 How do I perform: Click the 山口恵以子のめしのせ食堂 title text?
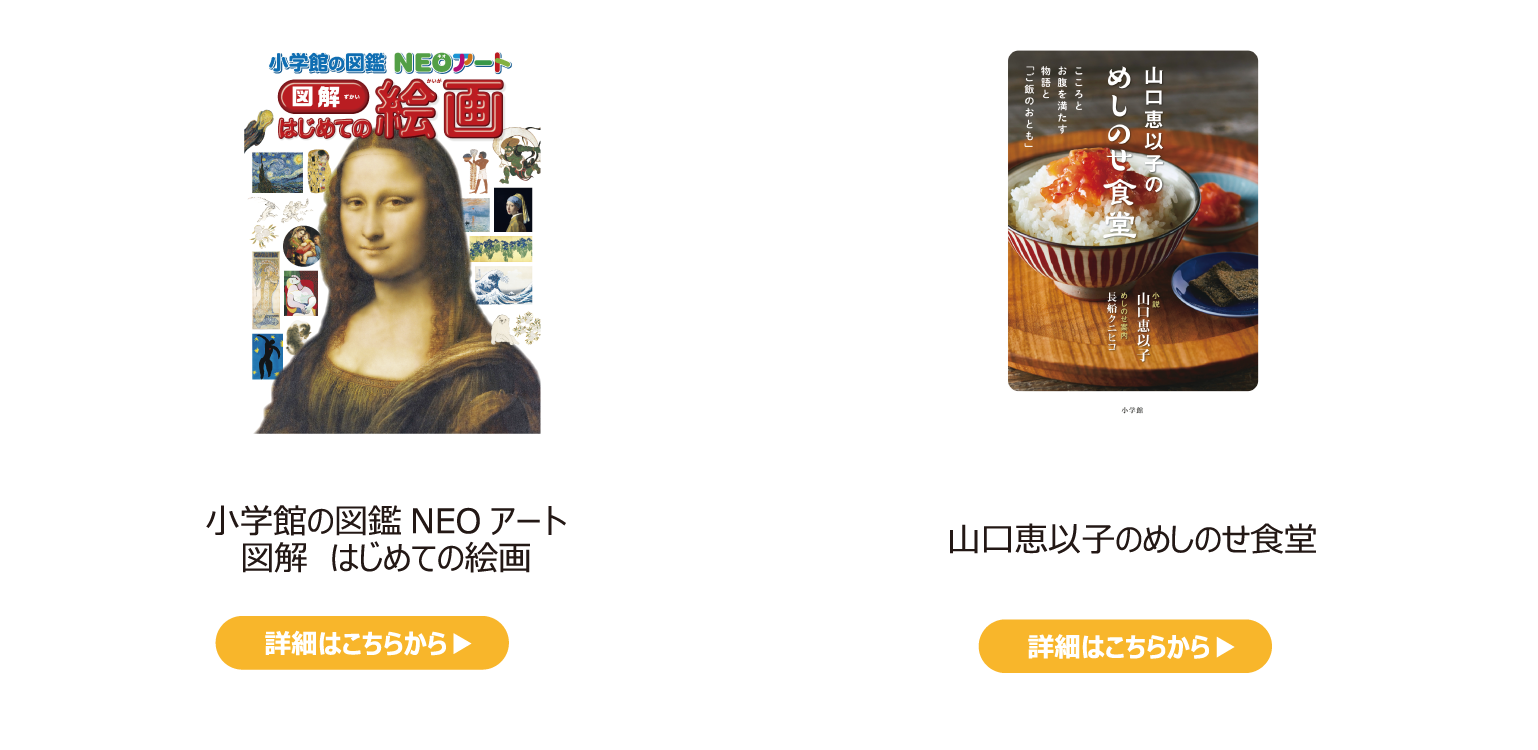1132,540
